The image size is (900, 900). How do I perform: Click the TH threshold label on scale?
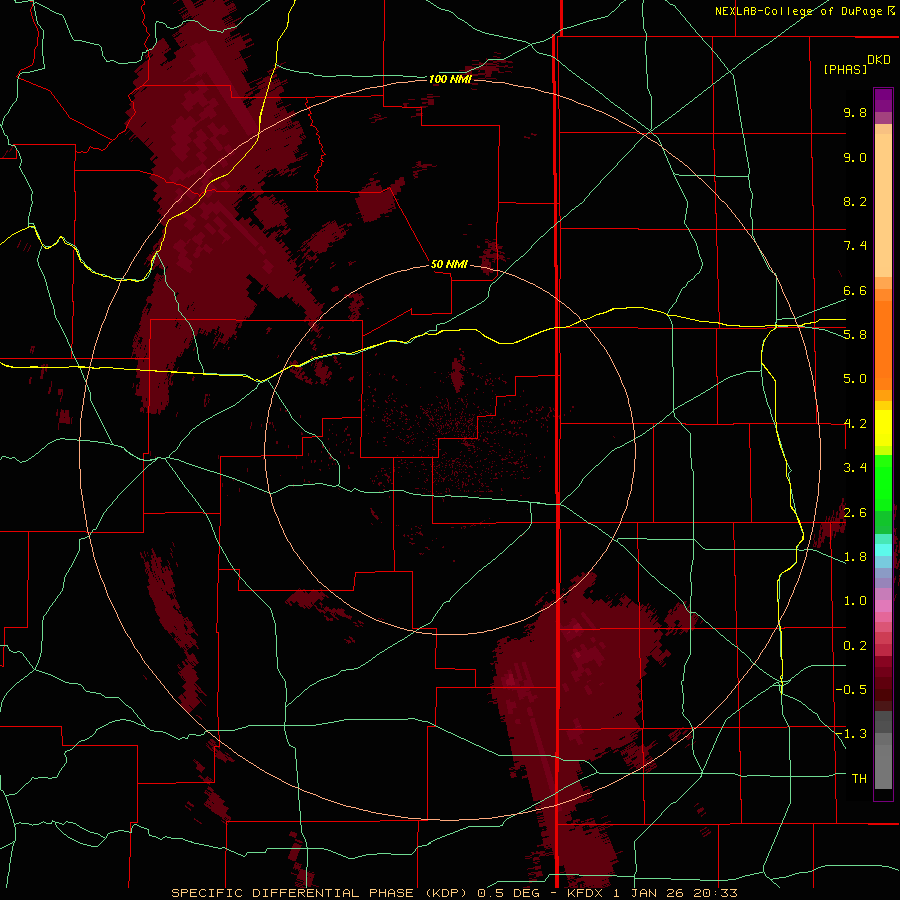tap(859, 779)
